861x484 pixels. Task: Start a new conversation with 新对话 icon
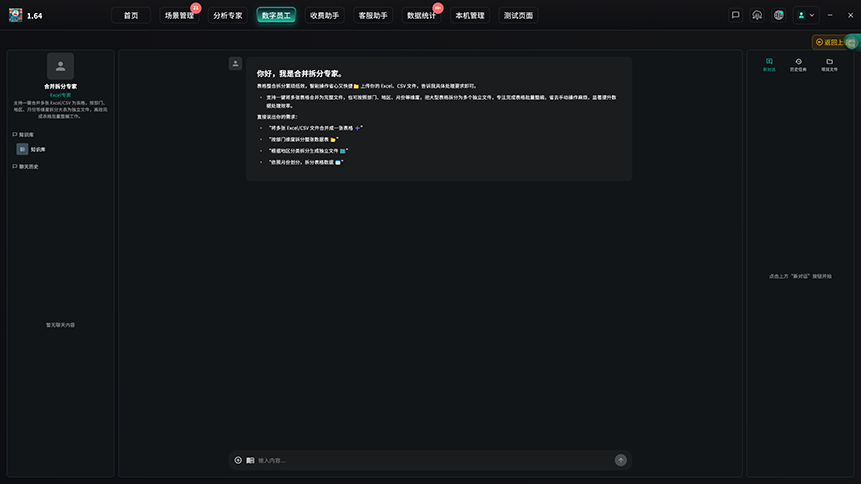769,64
